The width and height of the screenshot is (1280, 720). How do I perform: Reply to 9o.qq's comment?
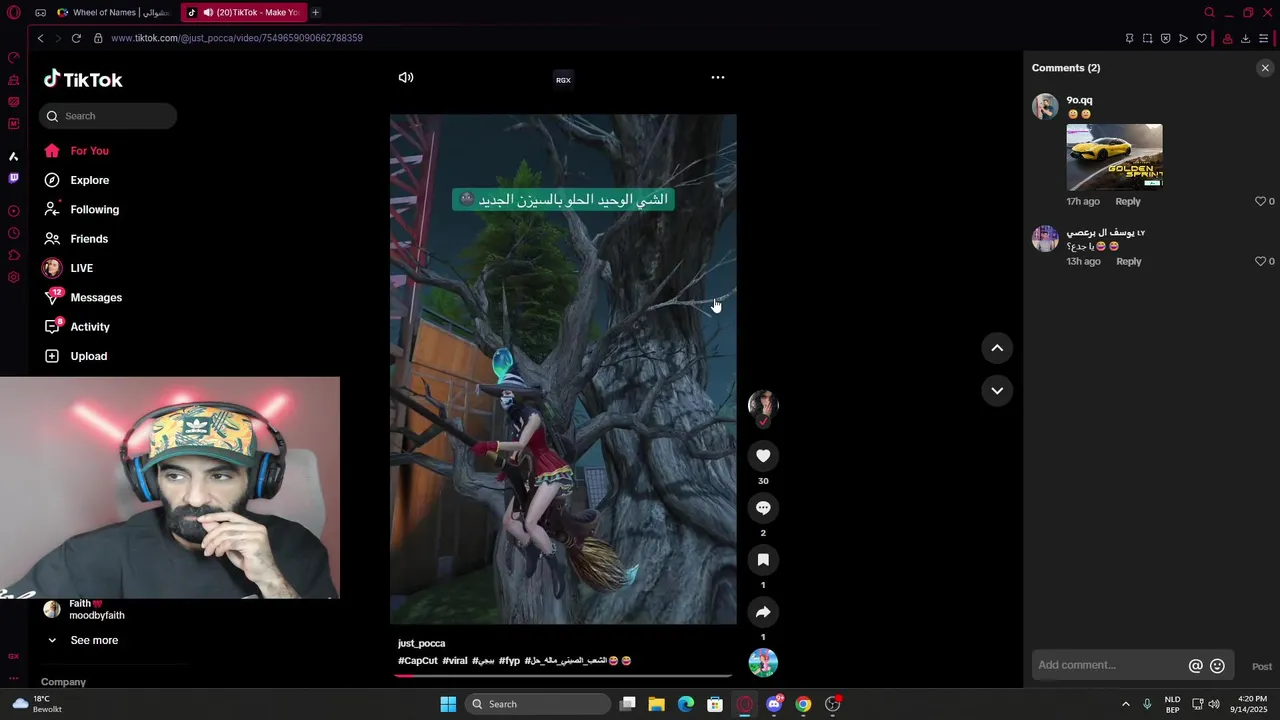pos(1128,201)
